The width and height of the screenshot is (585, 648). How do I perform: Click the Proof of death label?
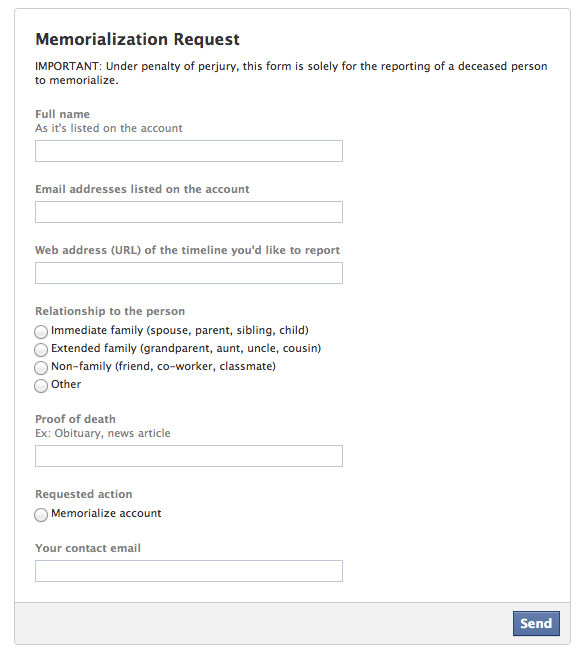click(x=75, y=419)
